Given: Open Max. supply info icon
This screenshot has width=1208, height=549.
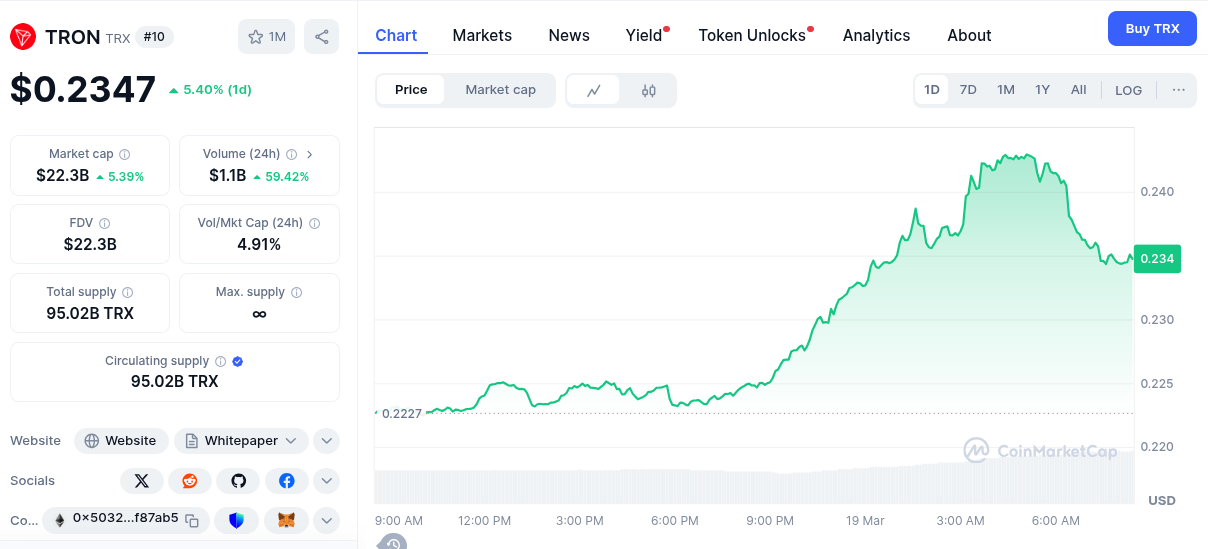Looking at the screenshot, I should (x=297, y=292).
